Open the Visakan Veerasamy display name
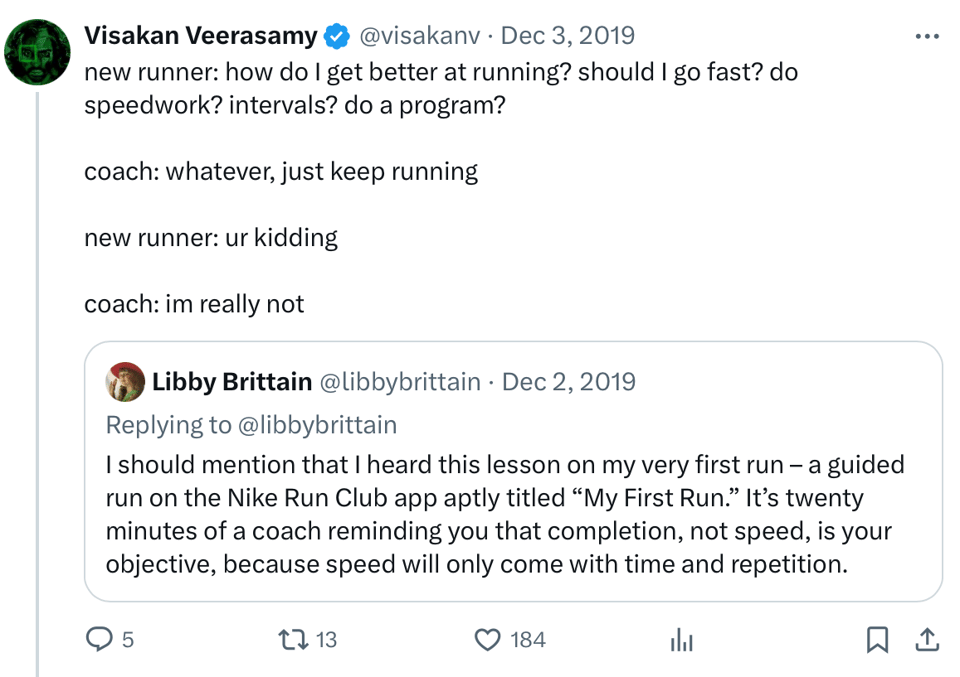960x677 pixels. [200, 36]
